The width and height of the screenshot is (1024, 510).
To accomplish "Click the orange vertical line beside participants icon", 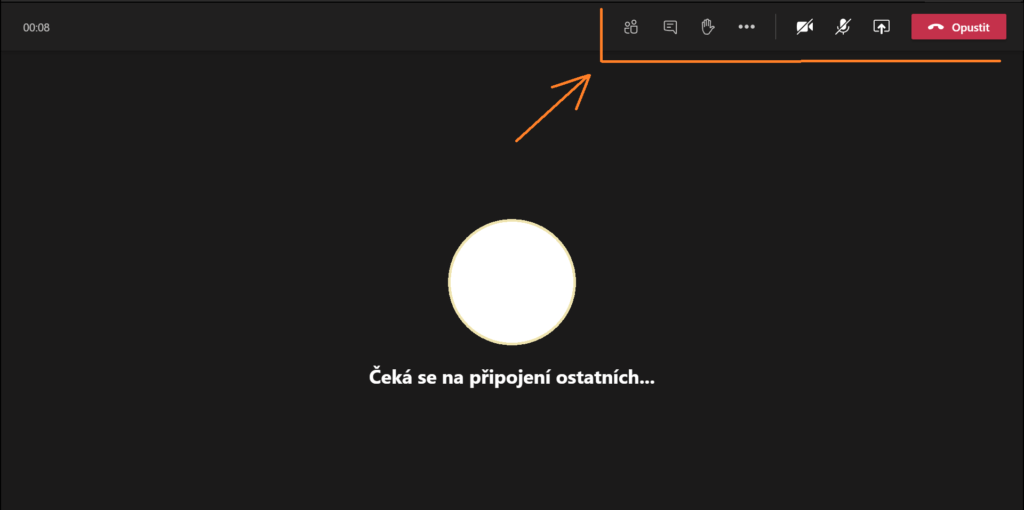I will 601,35.
